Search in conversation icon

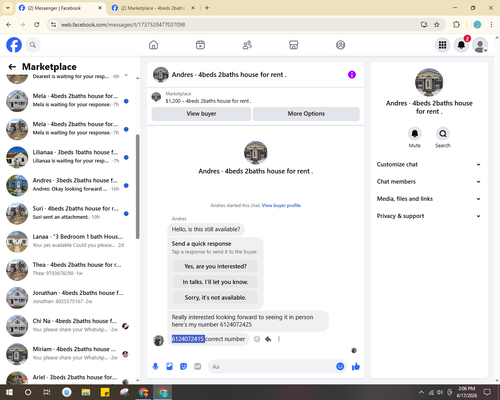click(x=443, y=134)
